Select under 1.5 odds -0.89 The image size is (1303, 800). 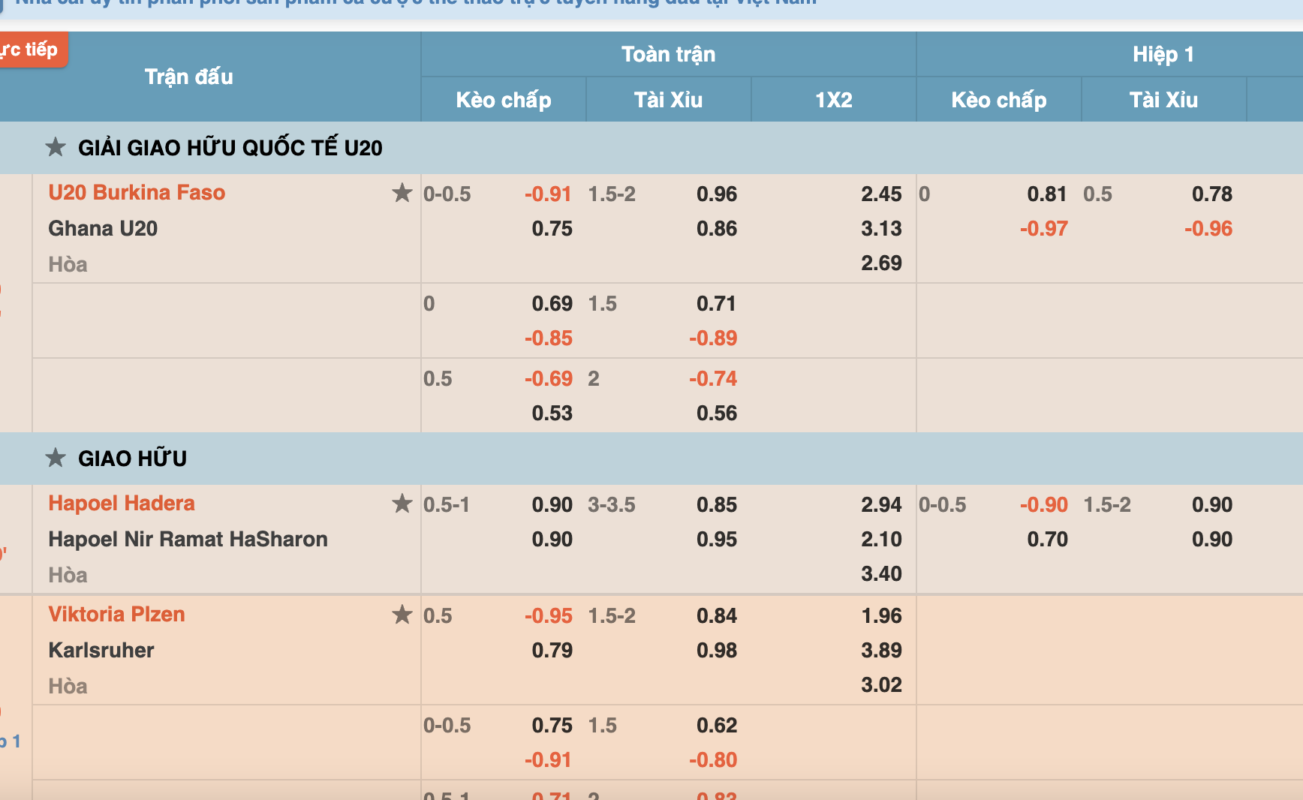point(713,339)
